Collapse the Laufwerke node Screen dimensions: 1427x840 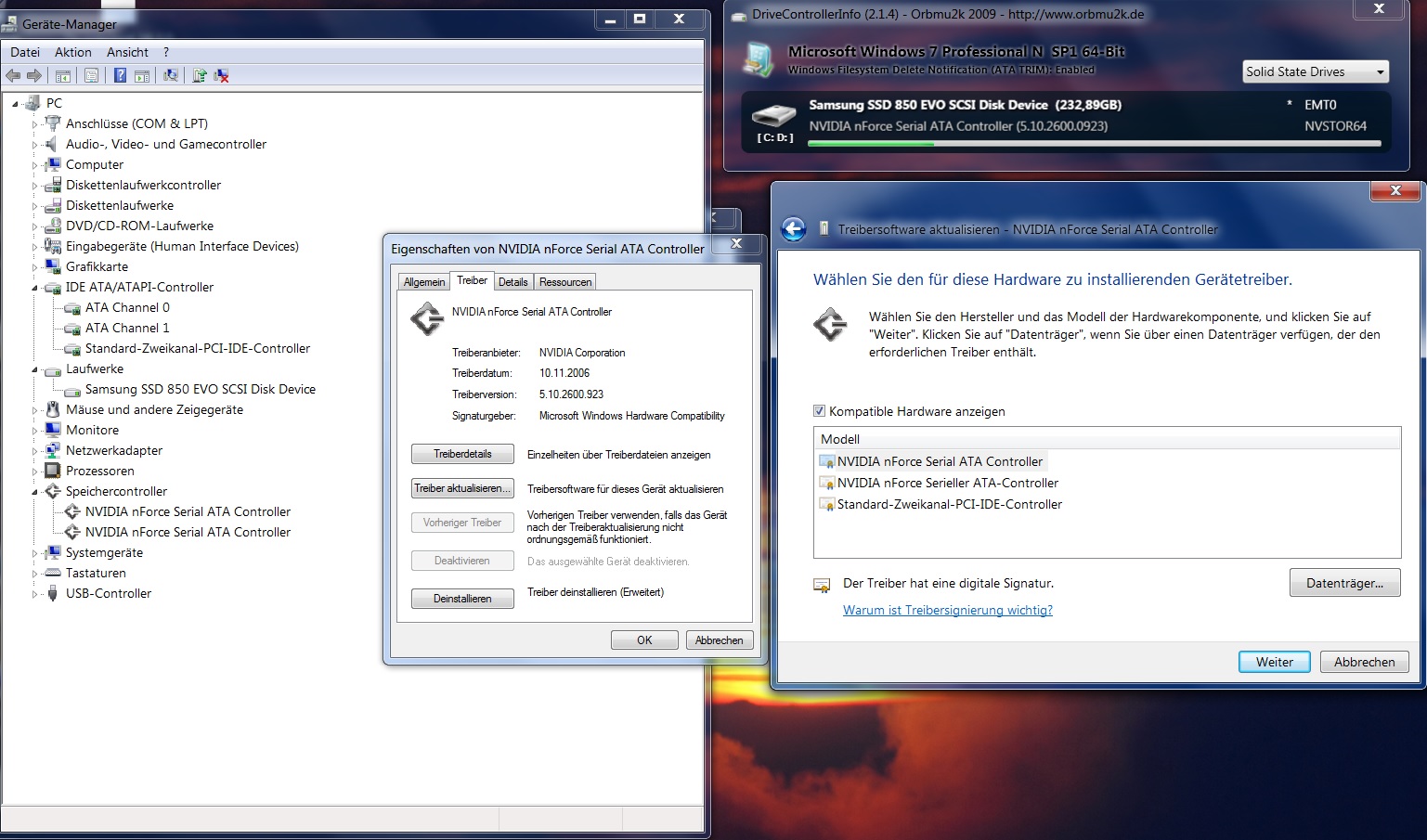[x=35, y=368]
